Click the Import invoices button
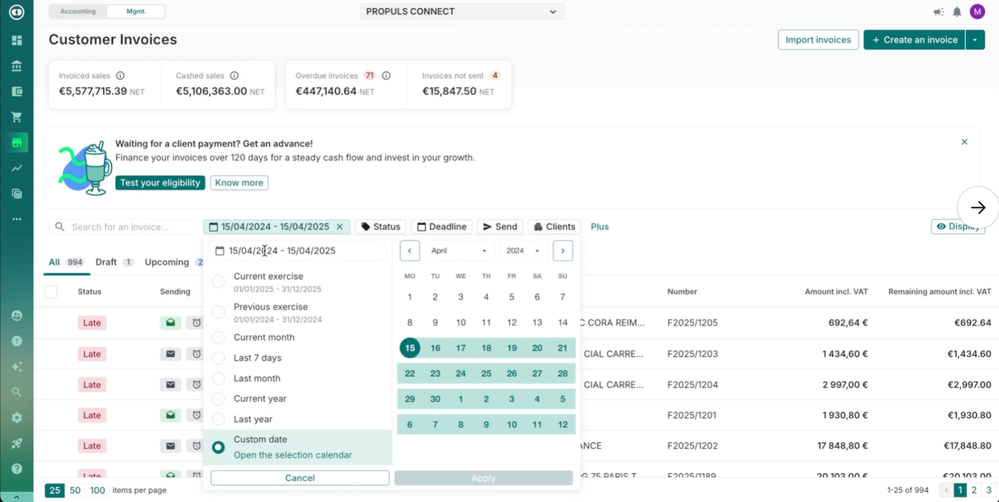 (818, 40)
